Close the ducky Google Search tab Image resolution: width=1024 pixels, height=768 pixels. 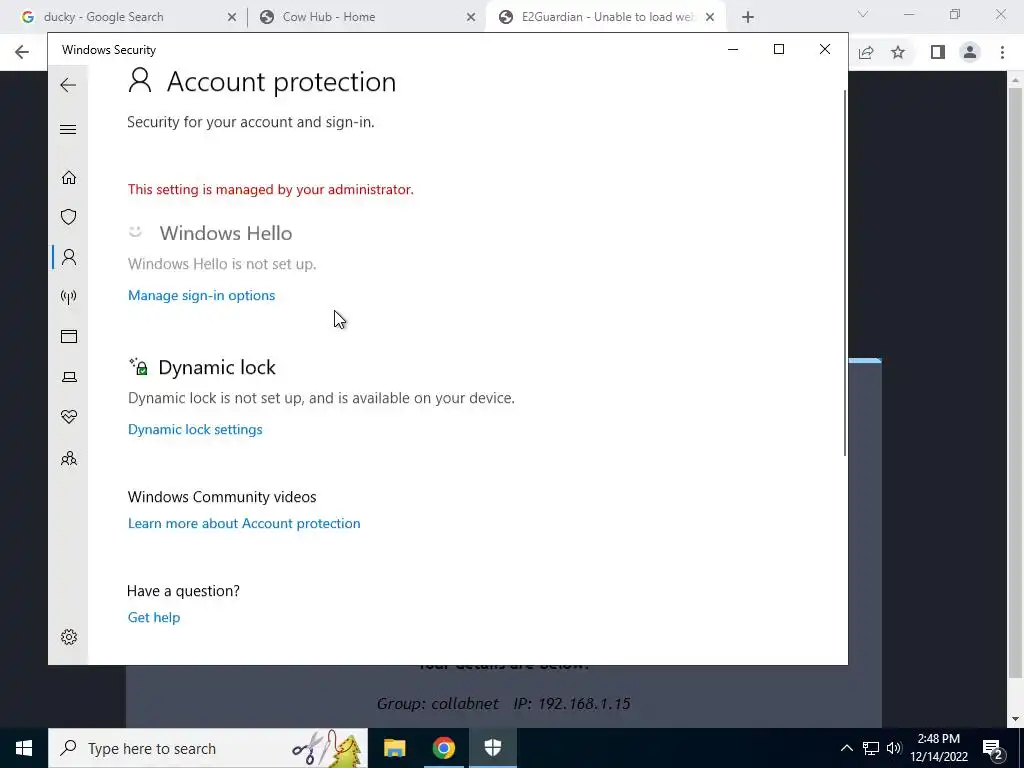coord(232,17)
